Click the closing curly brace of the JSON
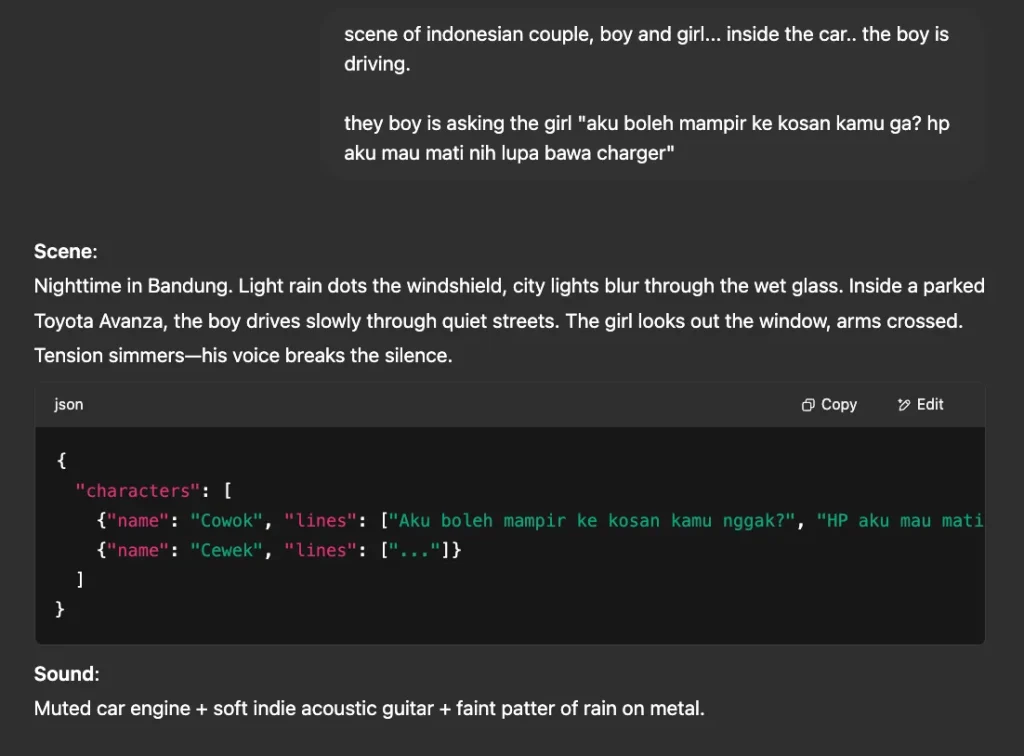Viewport: 1024px width, 756px height. pyautogui.click(x=61, y=609)
